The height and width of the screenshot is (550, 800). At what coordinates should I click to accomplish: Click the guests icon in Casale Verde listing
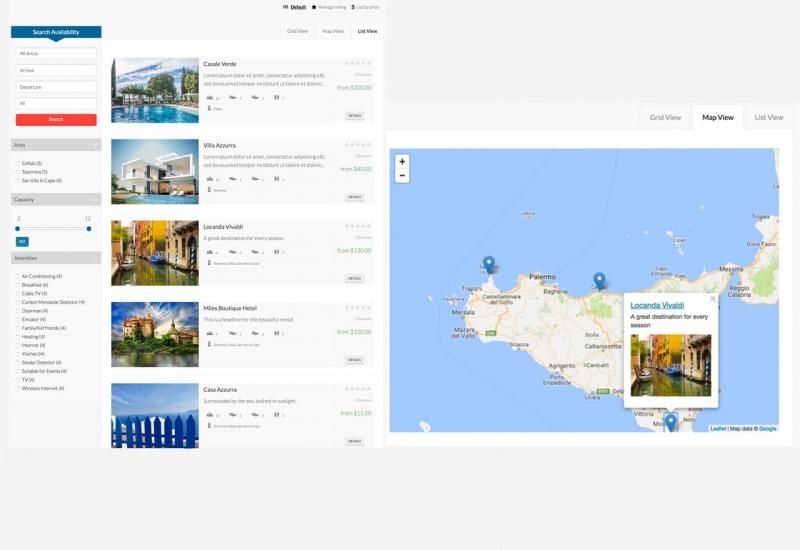point(210,97)
